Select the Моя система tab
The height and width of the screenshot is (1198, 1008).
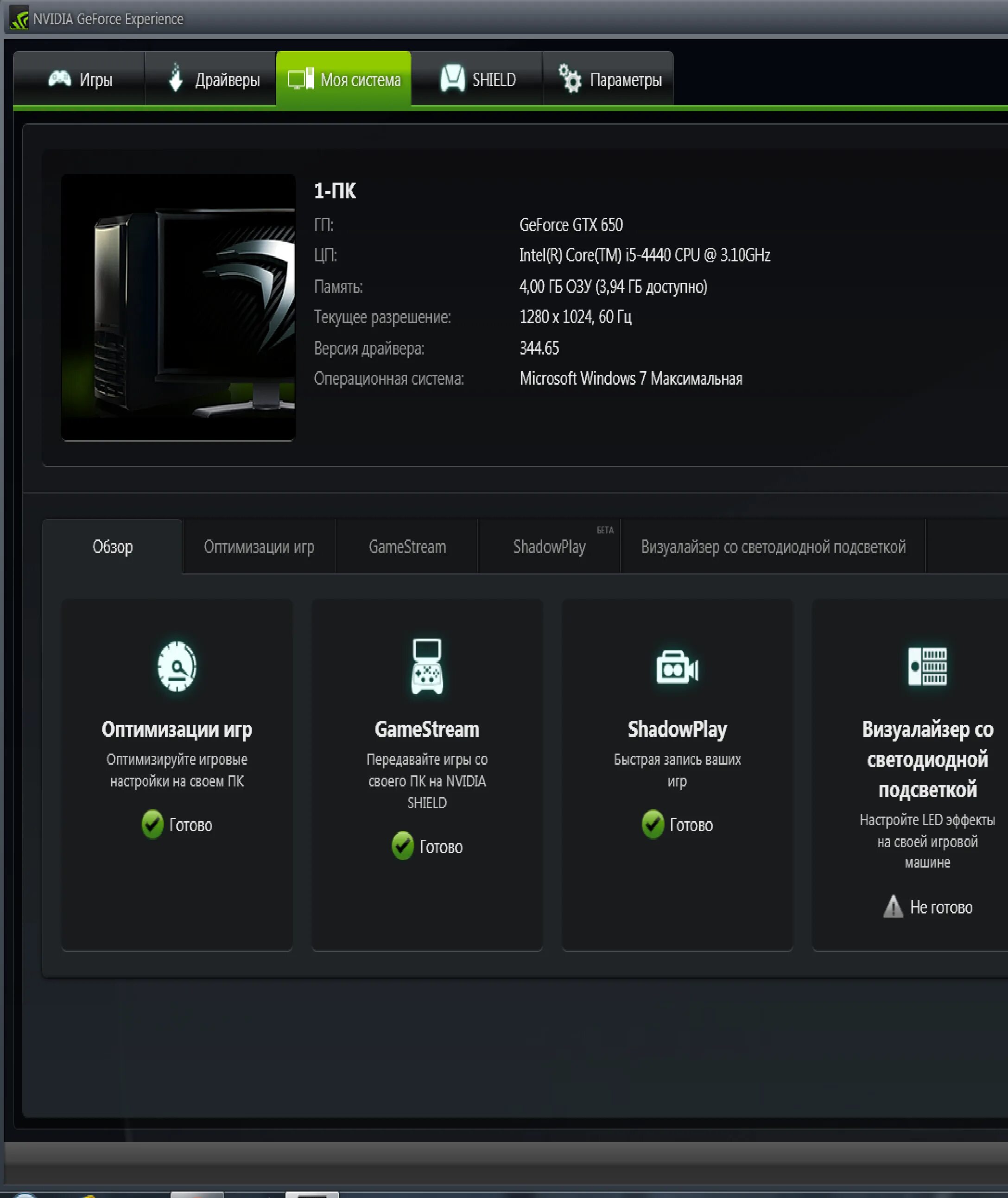(343, 79)
